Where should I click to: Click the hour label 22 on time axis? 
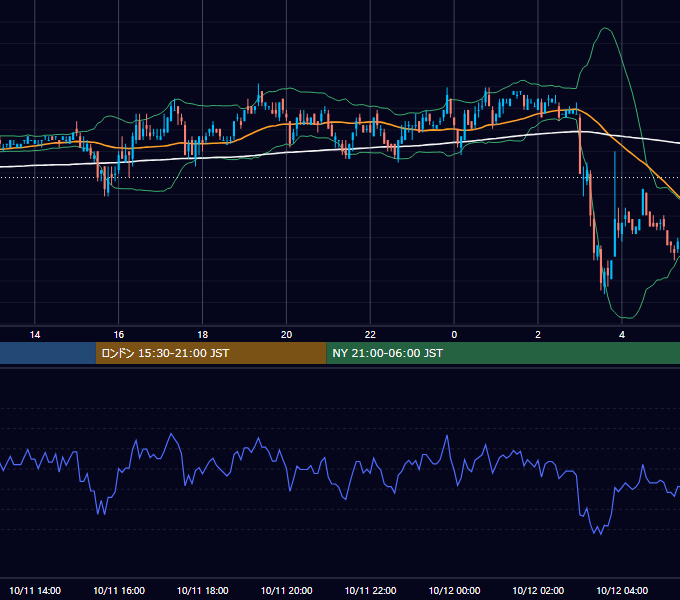(x=370, y=335)
